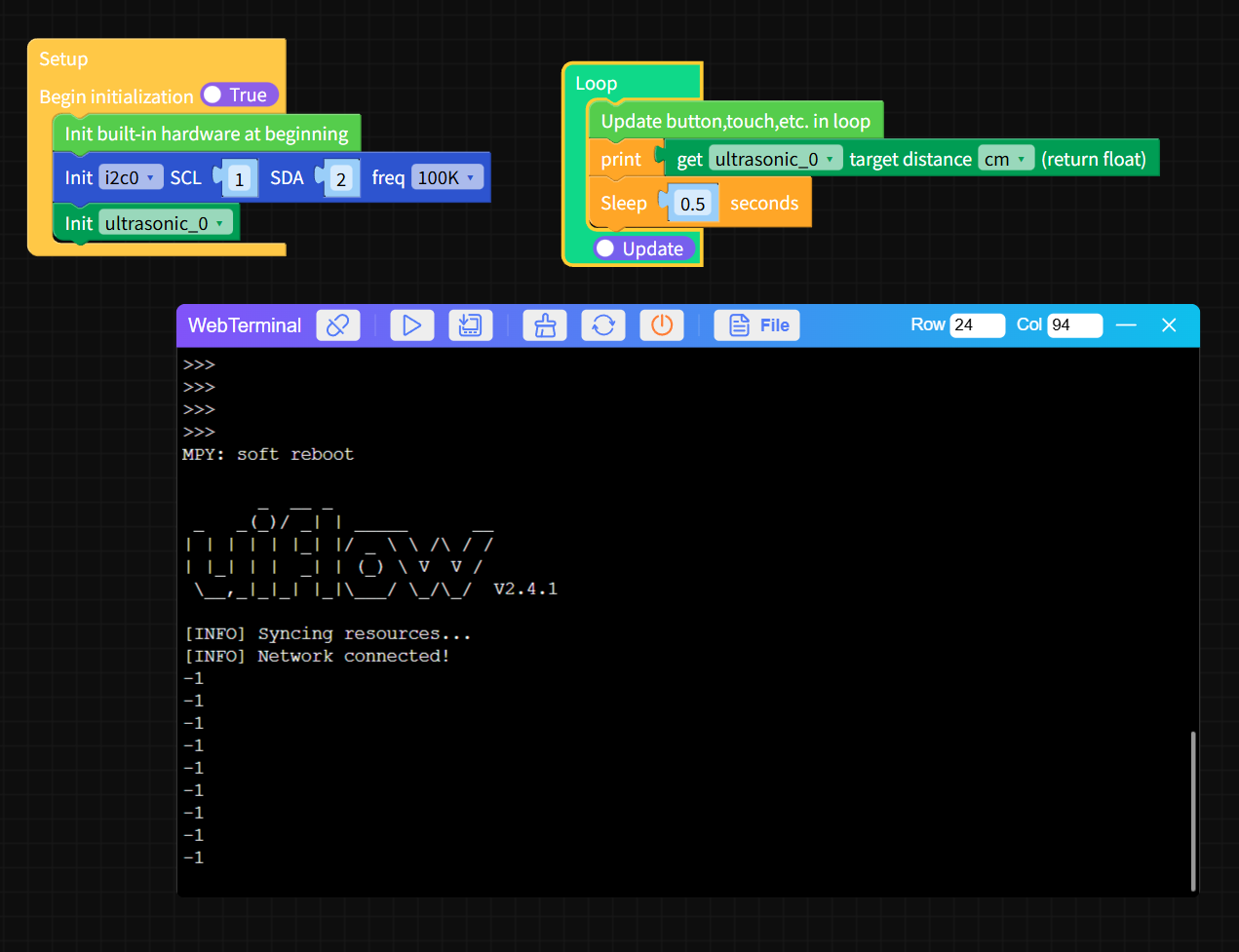Screen dimensions: 1239x952
Task: Click the orange power icon in WebTerminal
Action: point(662,325)
